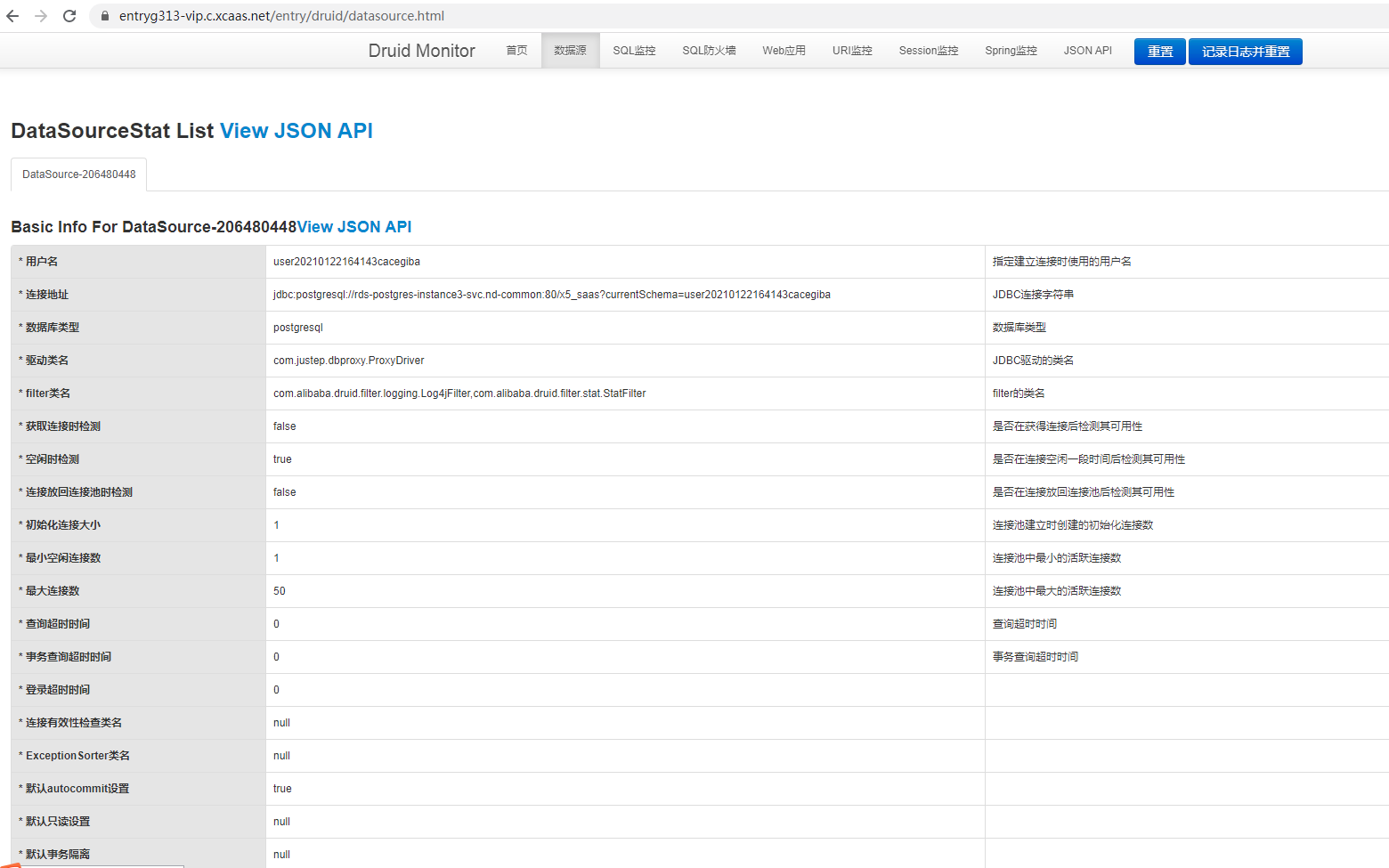Click the 空闲时检测 row label
1389x868 pixels.
pyautogui.click(x=52, y=459)
